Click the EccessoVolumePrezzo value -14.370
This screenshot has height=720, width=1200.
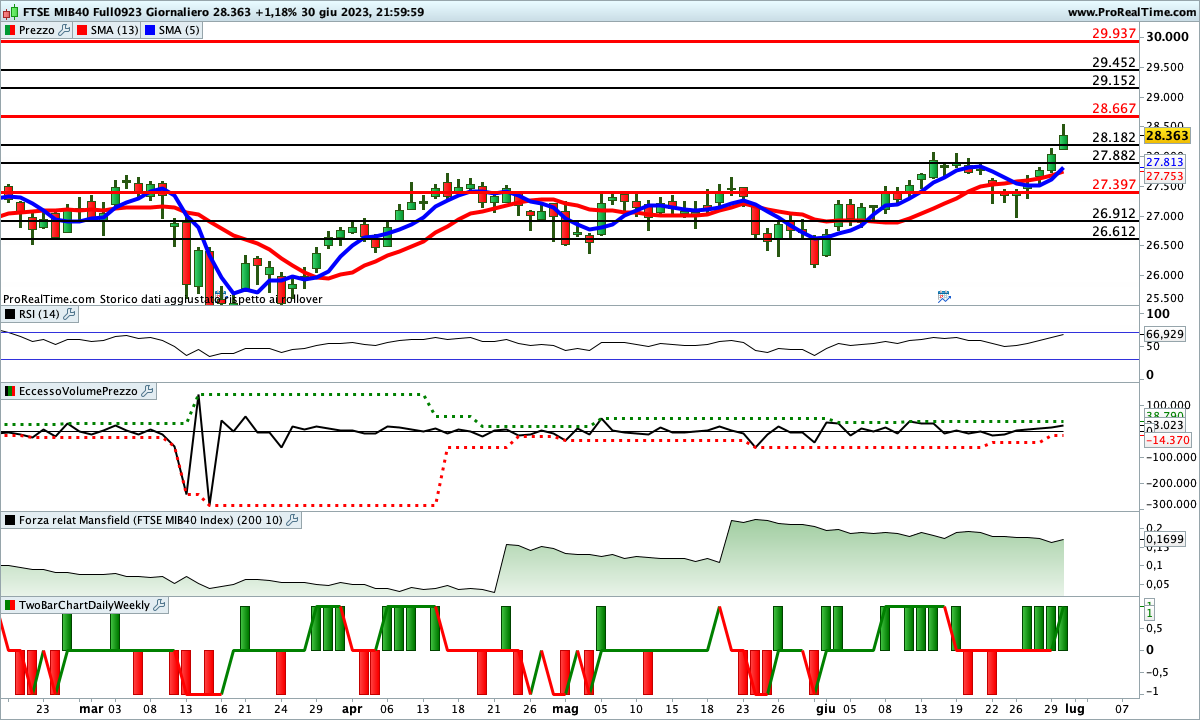[x=1166, y=439]
